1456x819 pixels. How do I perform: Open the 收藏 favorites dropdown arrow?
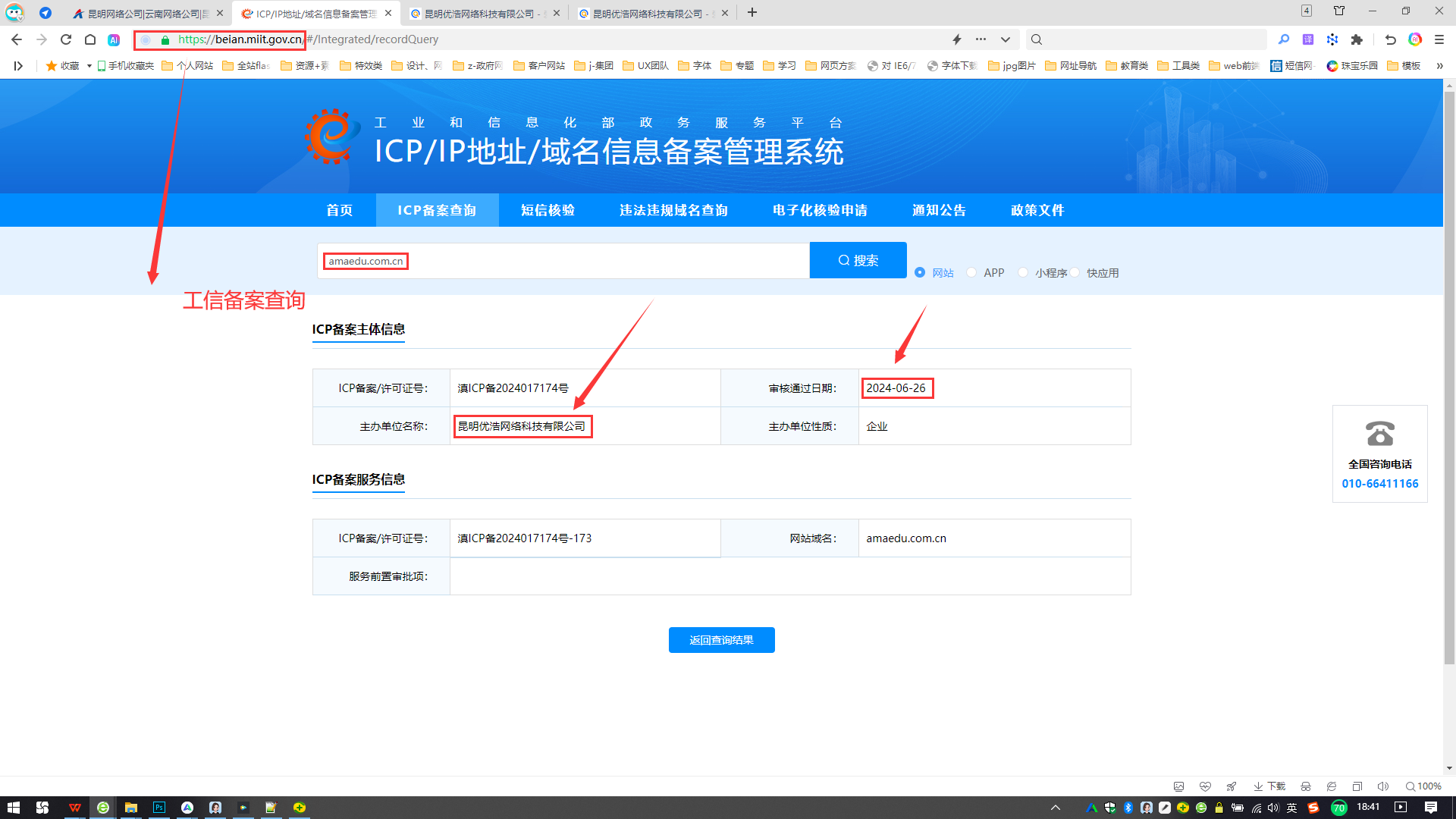click(x=89, y=66)
